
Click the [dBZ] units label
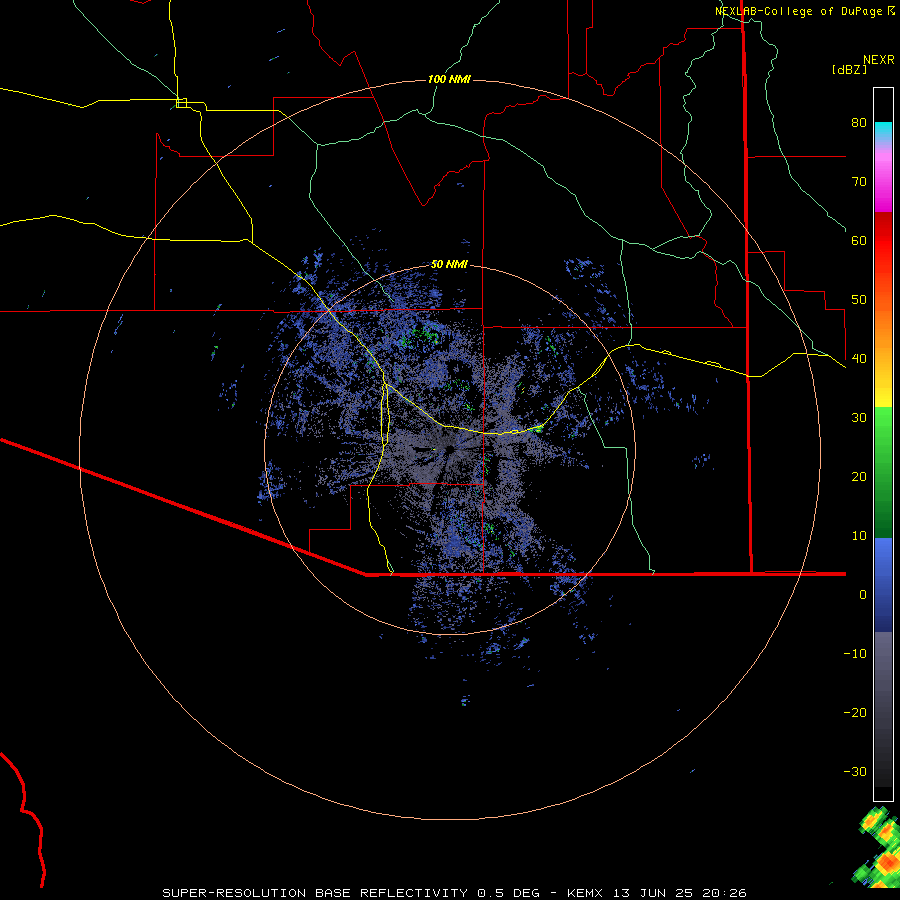[849, 69]
